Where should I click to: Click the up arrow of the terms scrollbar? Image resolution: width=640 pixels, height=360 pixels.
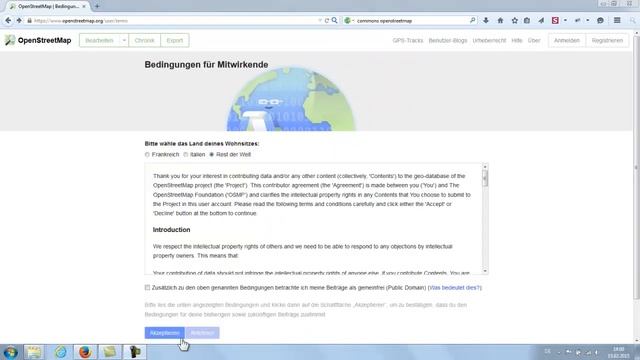485,167
